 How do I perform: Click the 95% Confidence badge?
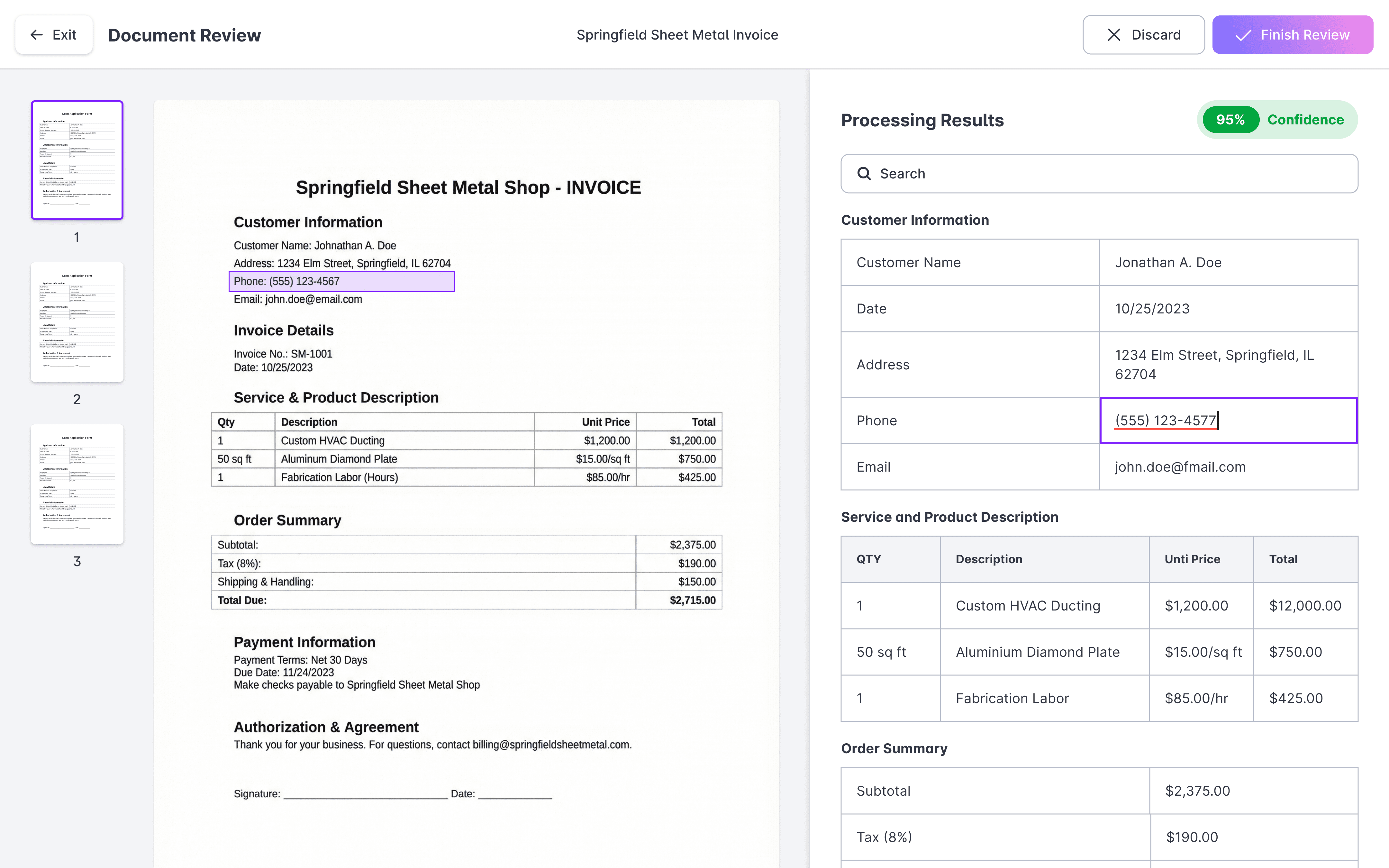coord(1277,120)
